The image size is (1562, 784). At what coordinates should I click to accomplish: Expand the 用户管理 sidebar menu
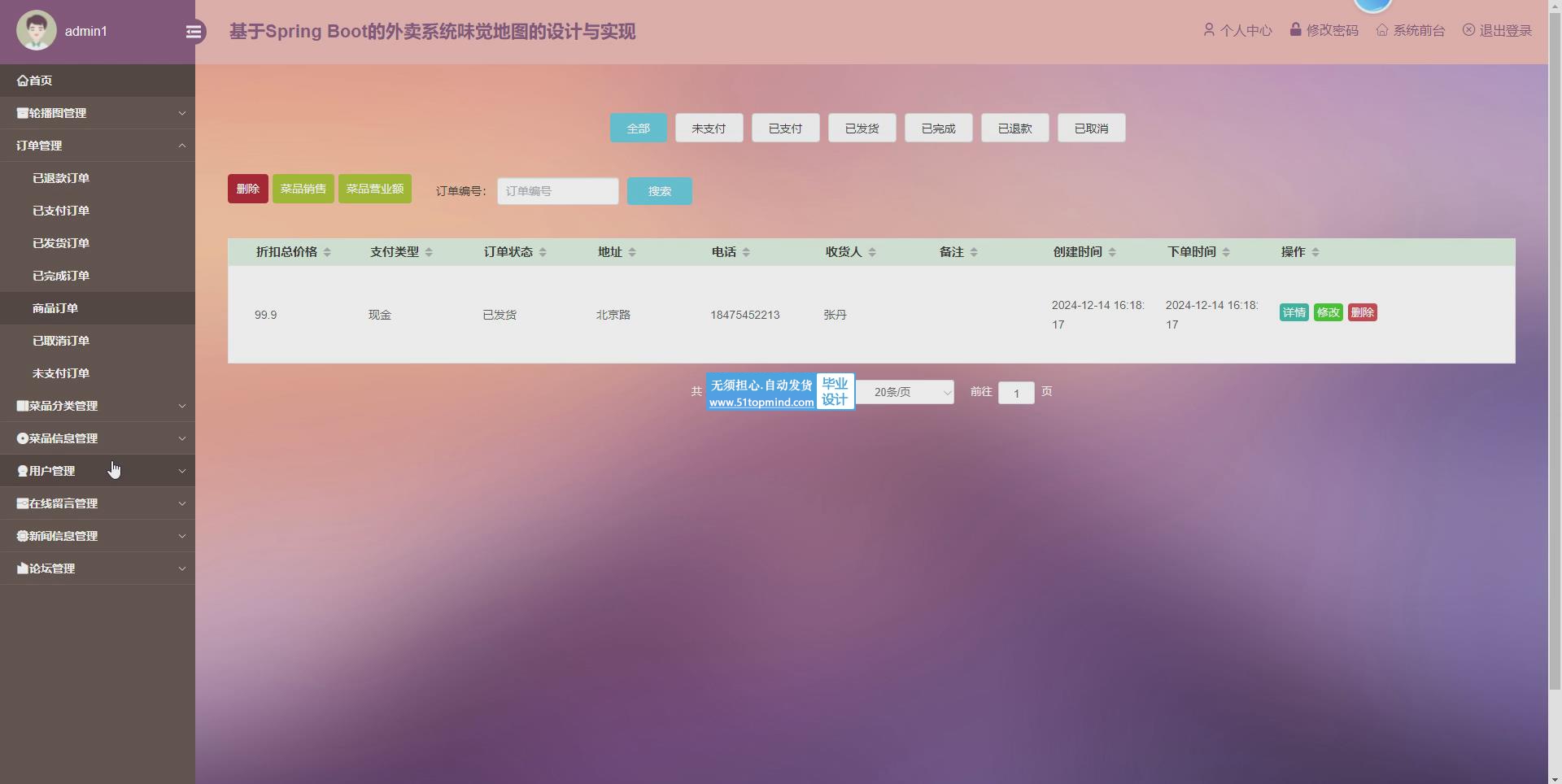pos(98,471)
